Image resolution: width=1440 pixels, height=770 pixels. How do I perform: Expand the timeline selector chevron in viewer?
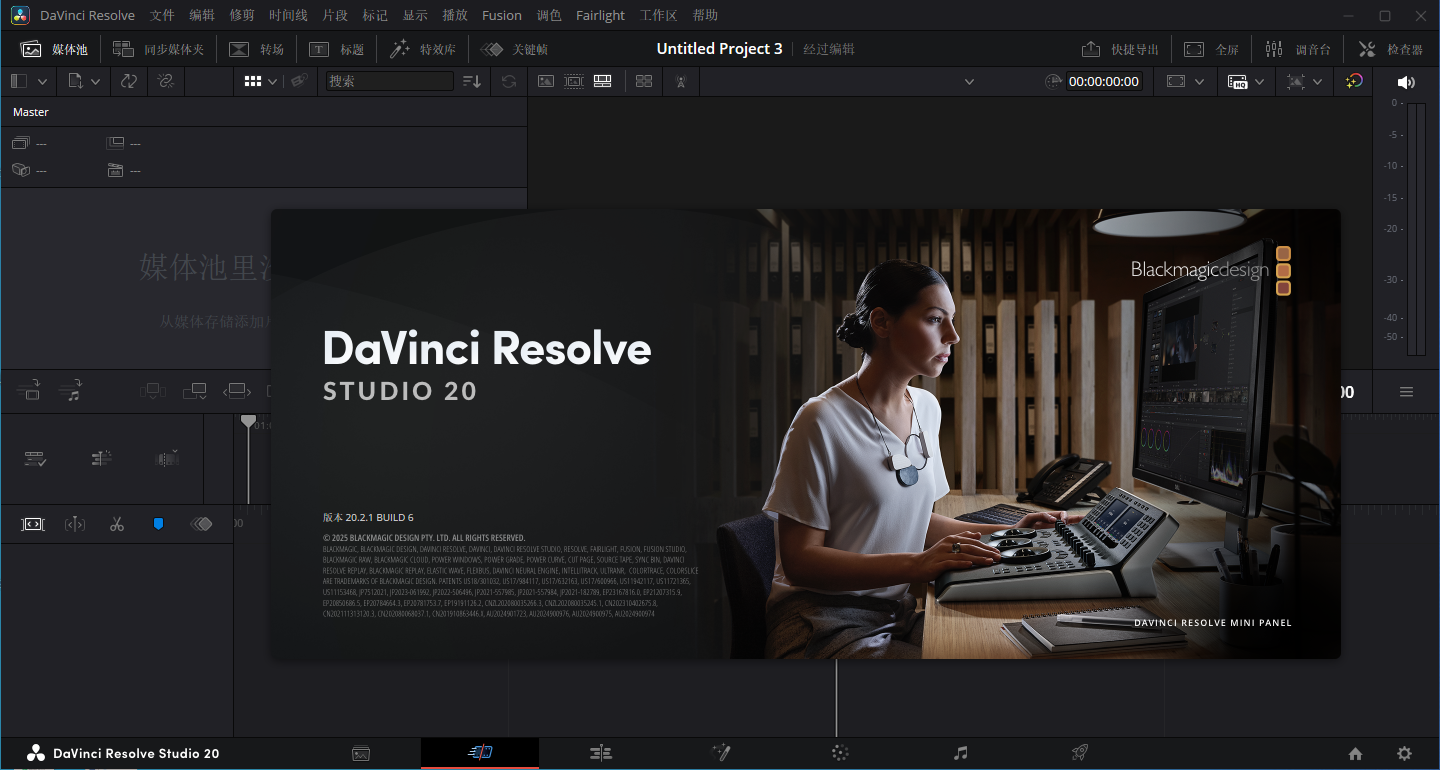(968, 82)
